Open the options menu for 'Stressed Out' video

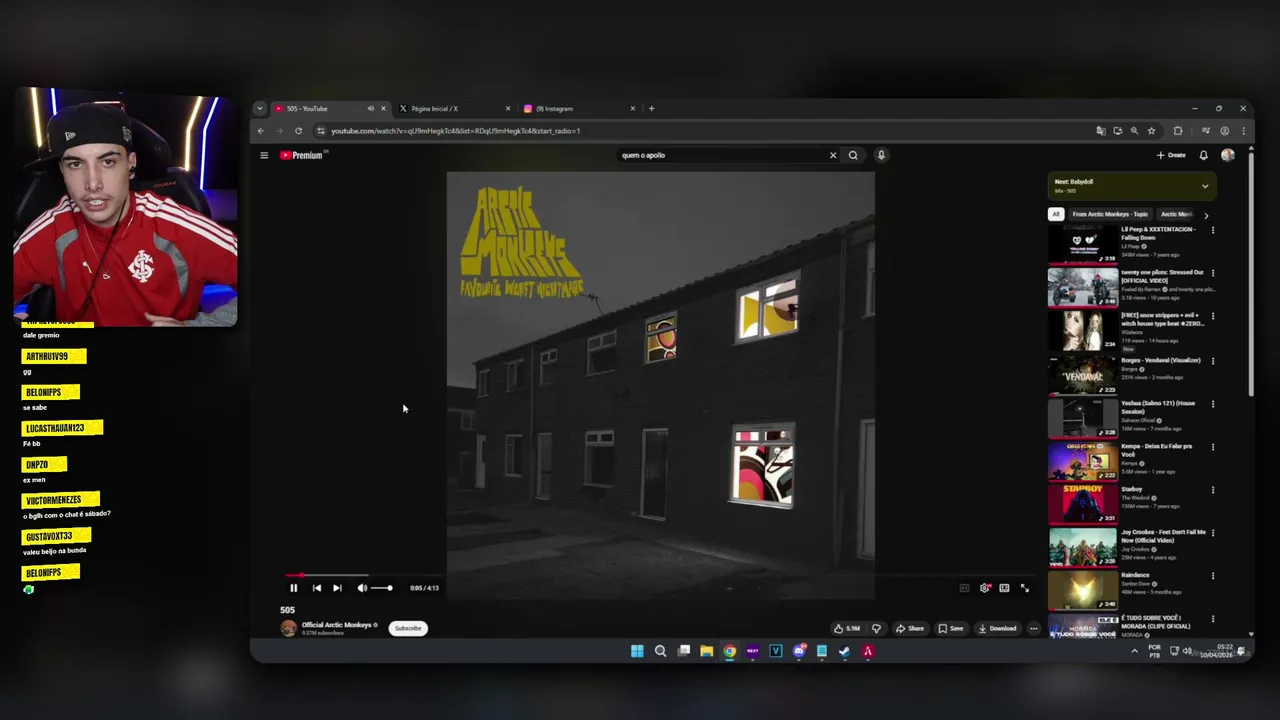1213,273
